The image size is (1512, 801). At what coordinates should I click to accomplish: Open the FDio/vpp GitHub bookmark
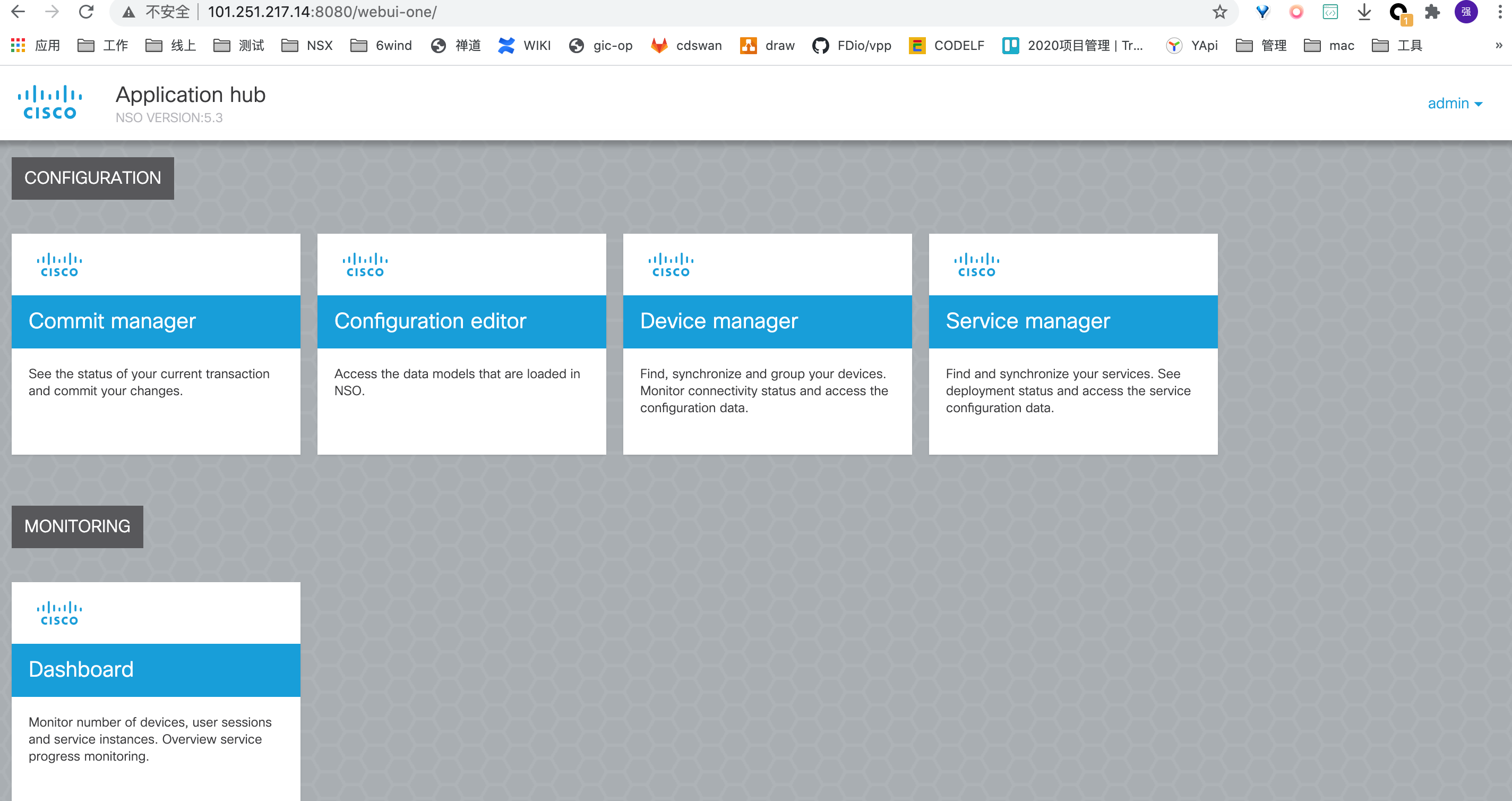[x=852, y=45]
